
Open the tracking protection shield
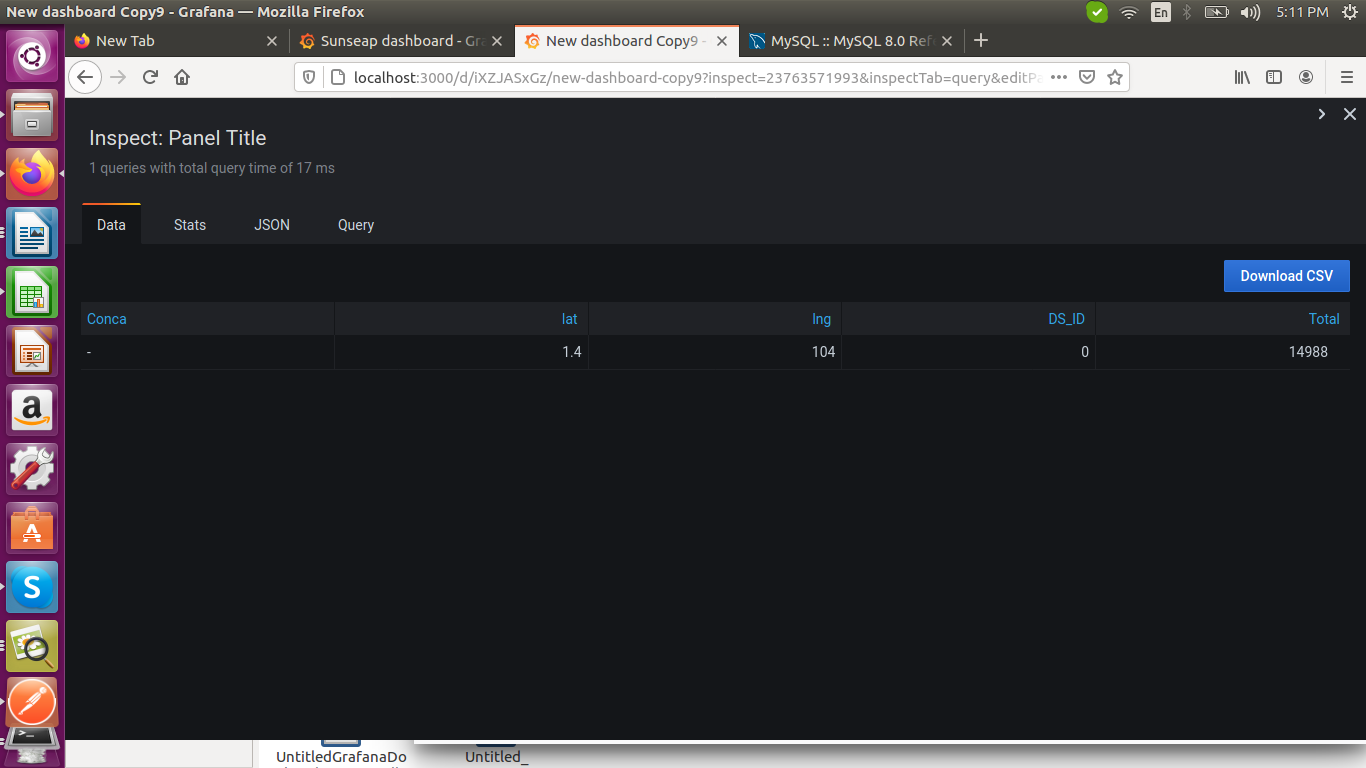[x=309, y=77]
